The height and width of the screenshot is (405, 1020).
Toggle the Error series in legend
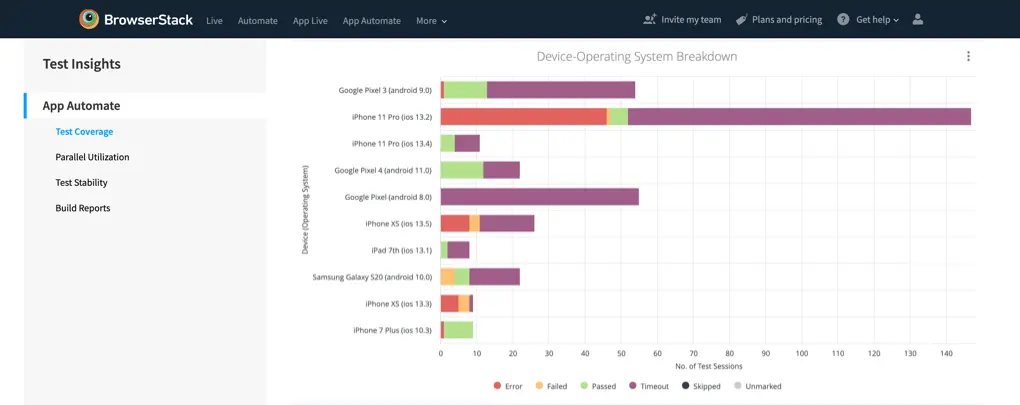click(508, 386)
